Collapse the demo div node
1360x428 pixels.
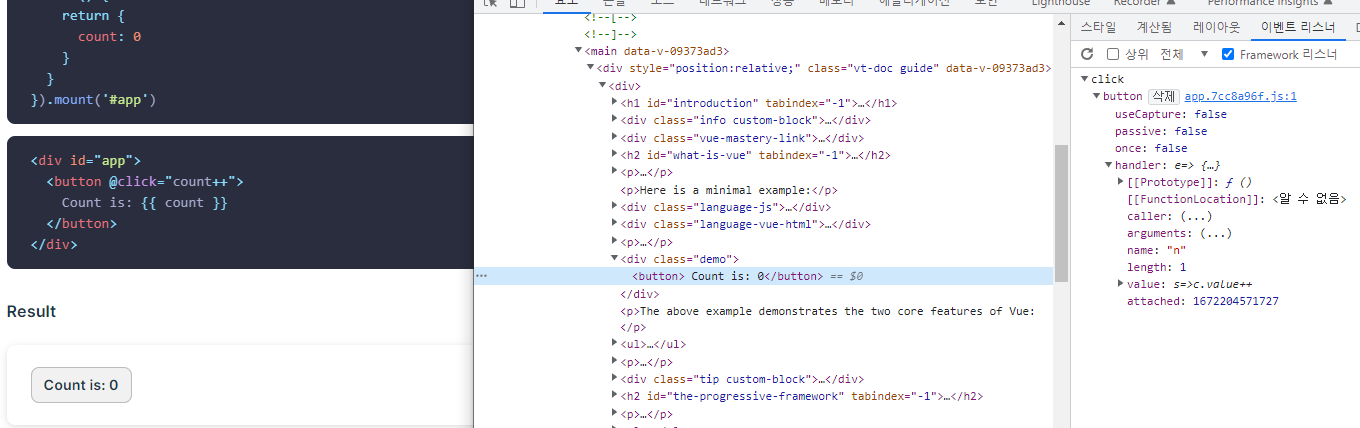tap(614, 259)
